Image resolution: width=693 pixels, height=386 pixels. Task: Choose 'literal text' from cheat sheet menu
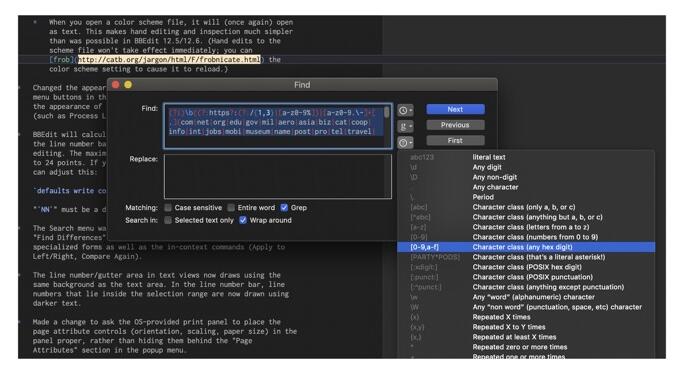click(x=526, y=157)
